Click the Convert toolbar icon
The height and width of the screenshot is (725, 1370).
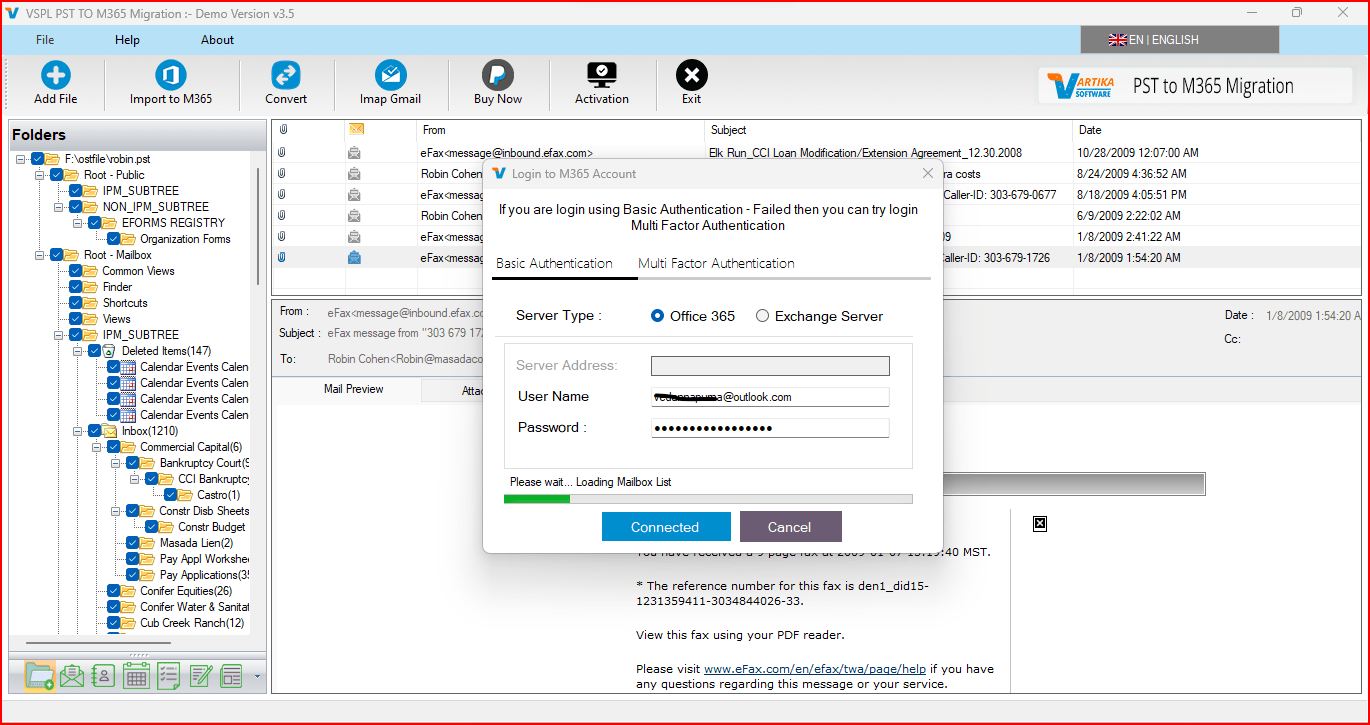[x=286, y=76]
